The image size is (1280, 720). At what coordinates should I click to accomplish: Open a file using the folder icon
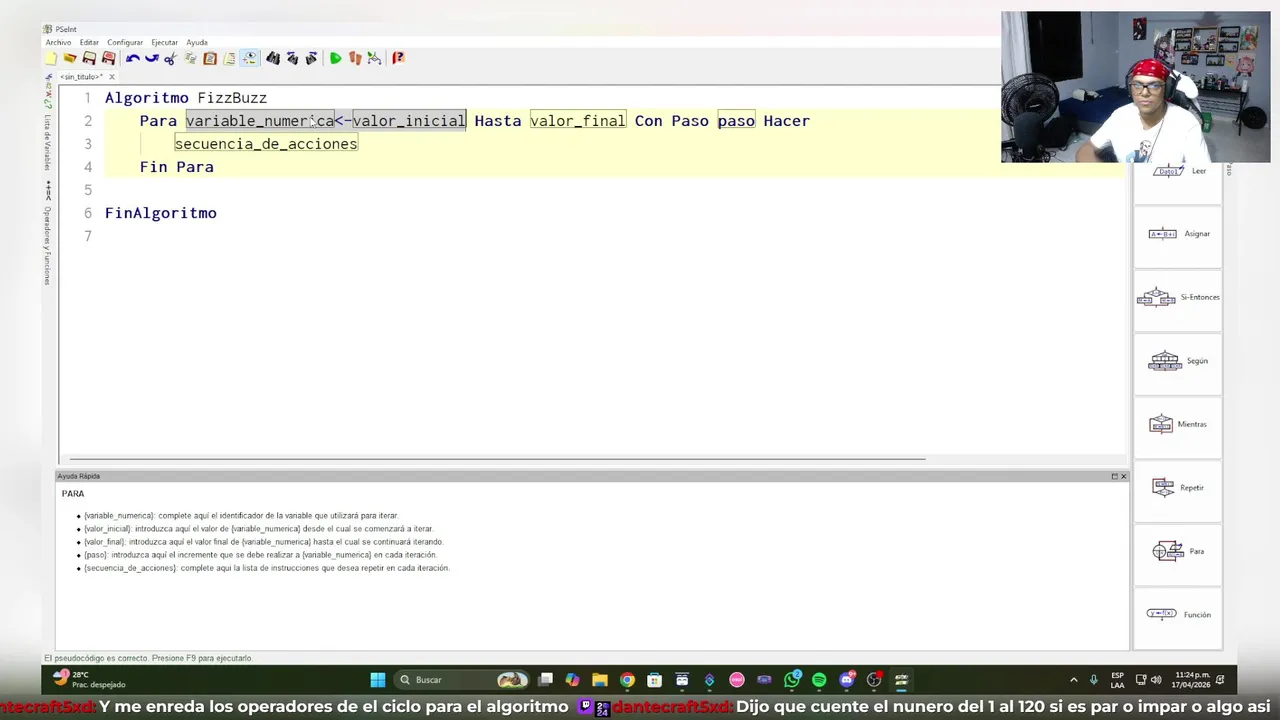click(x=70, y=58)
